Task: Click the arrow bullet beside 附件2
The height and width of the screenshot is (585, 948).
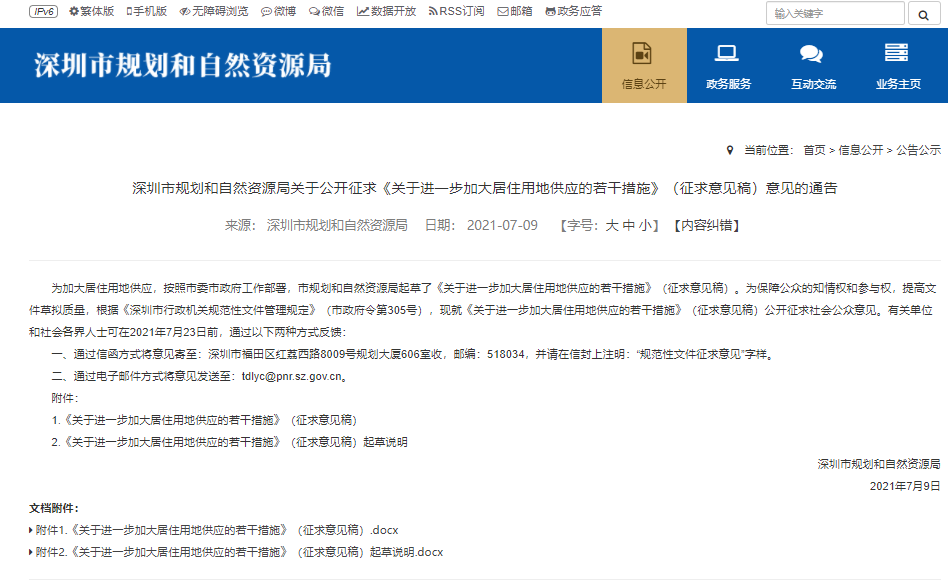Action: click(31, 552)
